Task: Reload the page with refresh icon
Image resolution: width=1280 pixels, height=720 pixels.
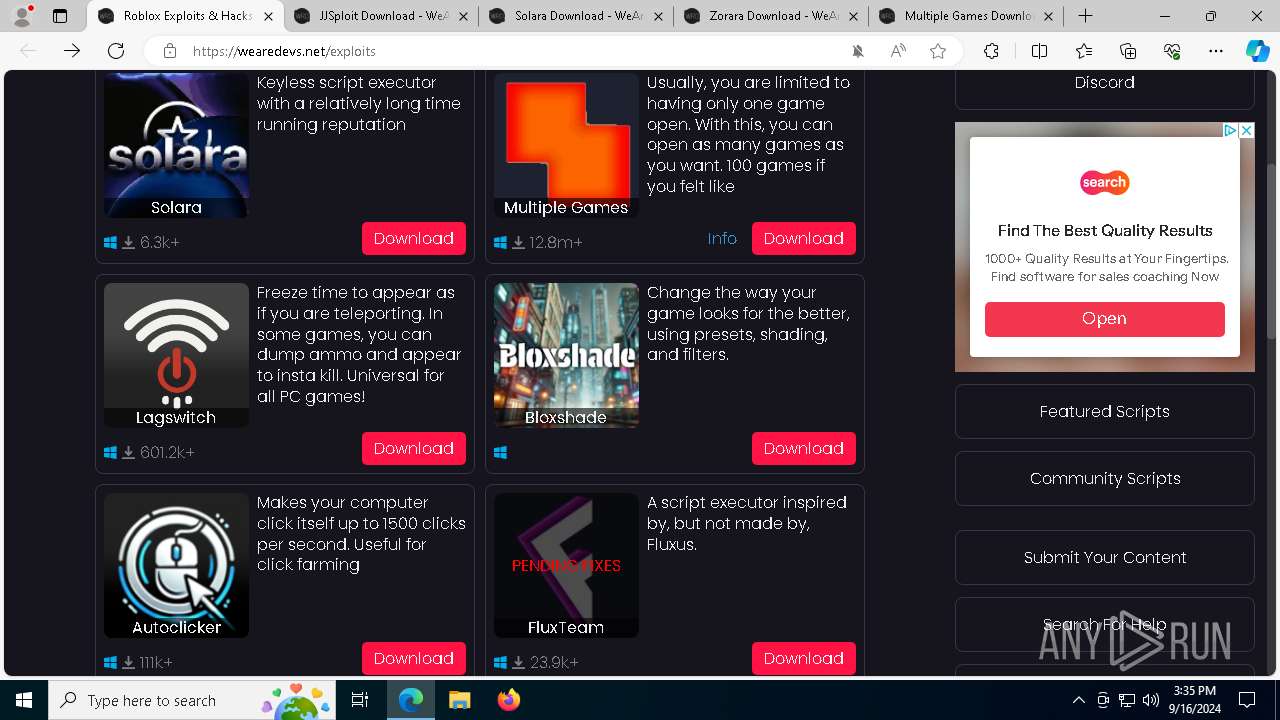Action: click(x=116, y=51)
